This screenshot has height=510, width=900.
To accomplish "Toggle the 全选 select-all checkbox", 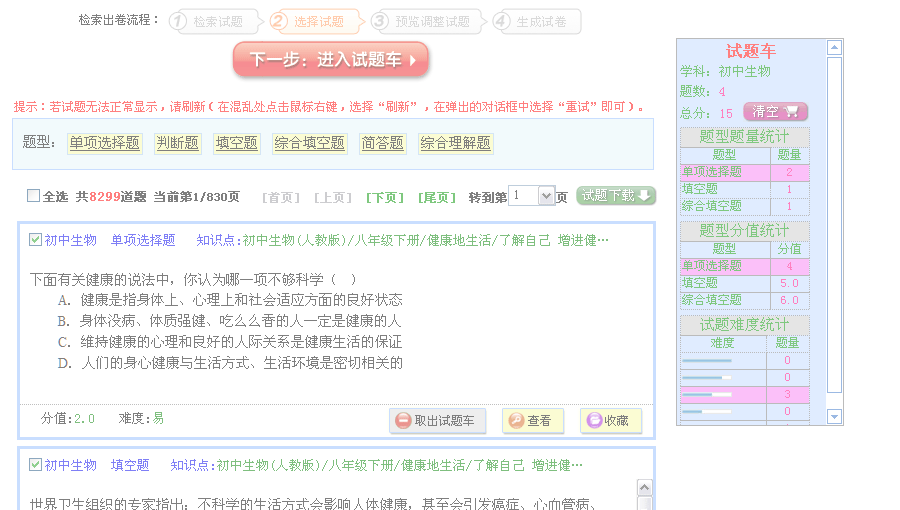I will [34, 197].
